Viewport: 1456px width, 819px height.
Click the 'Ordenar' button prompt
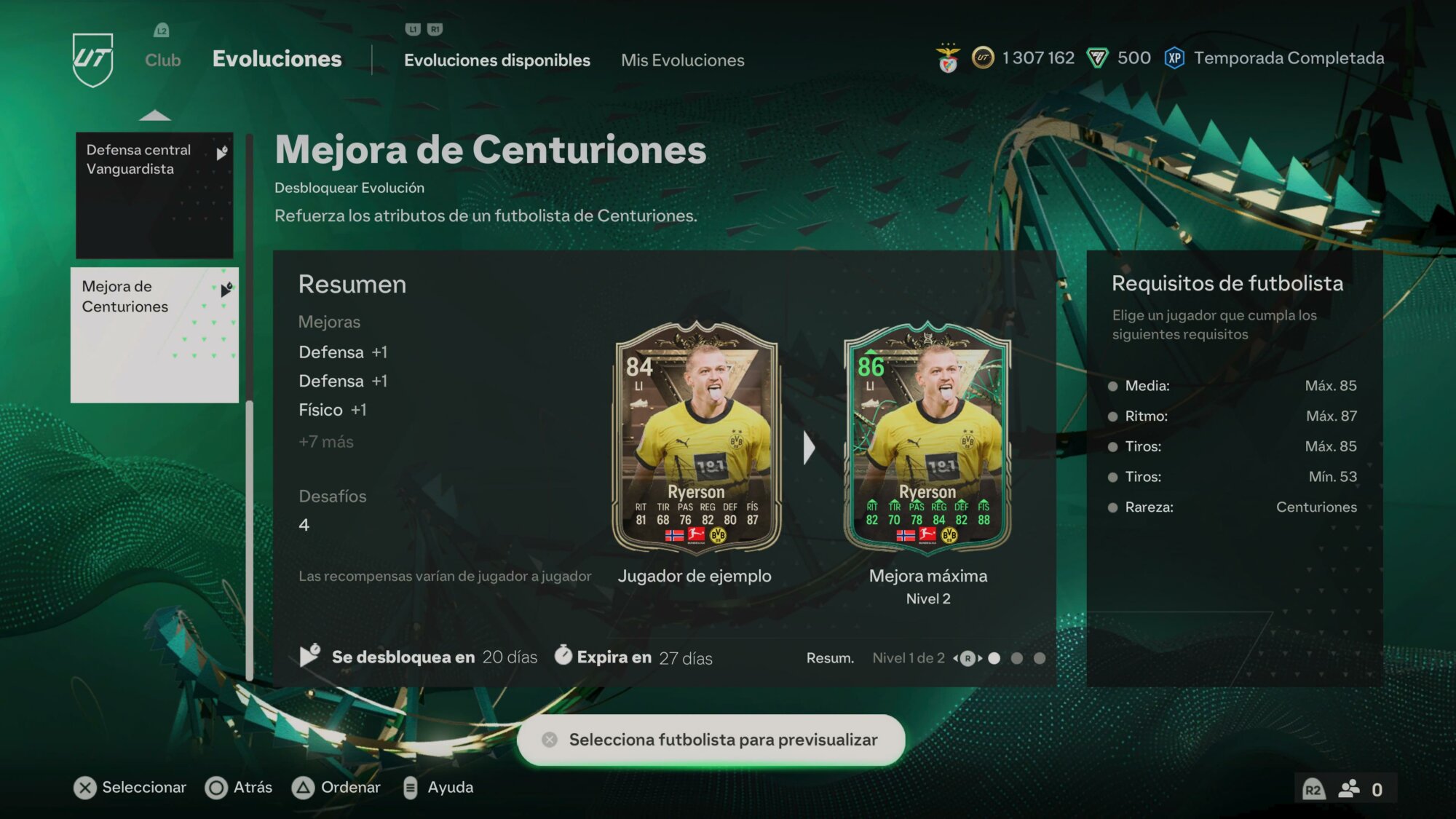tap(336, 788)
